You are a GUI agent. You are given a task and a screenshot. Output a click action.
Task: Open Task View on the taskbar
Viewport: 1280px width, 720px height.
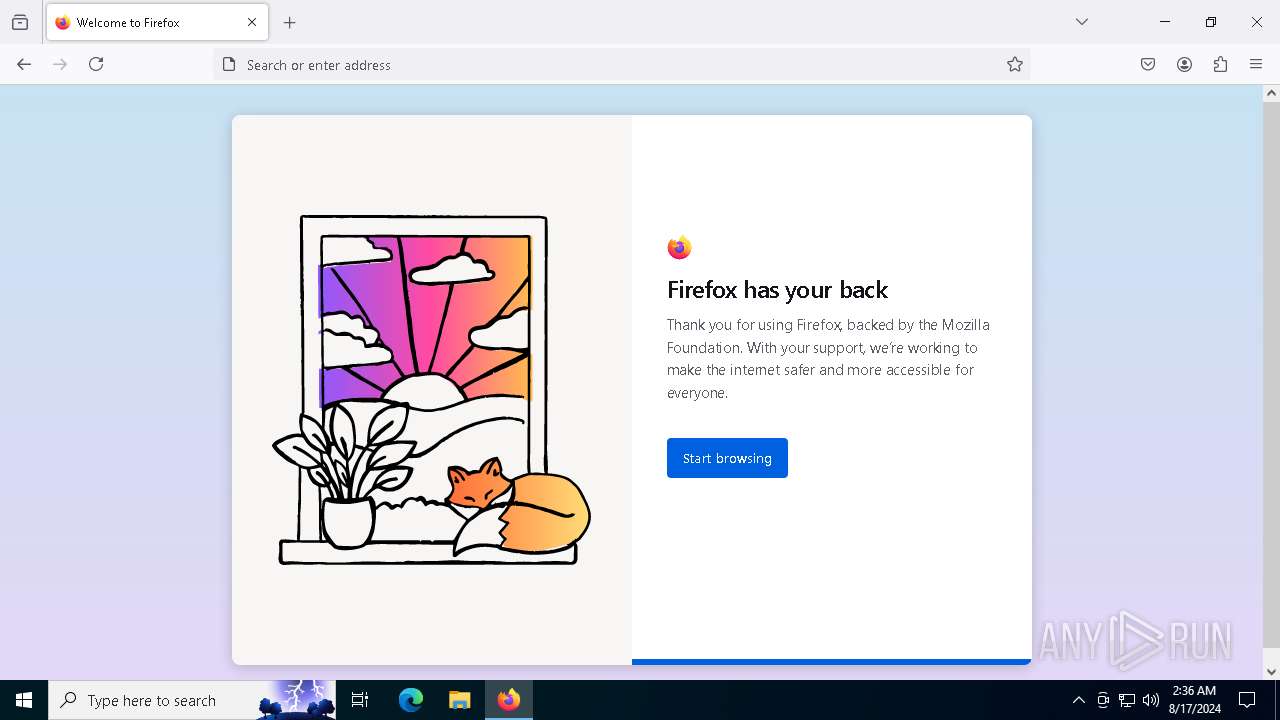tap(360, 700)
